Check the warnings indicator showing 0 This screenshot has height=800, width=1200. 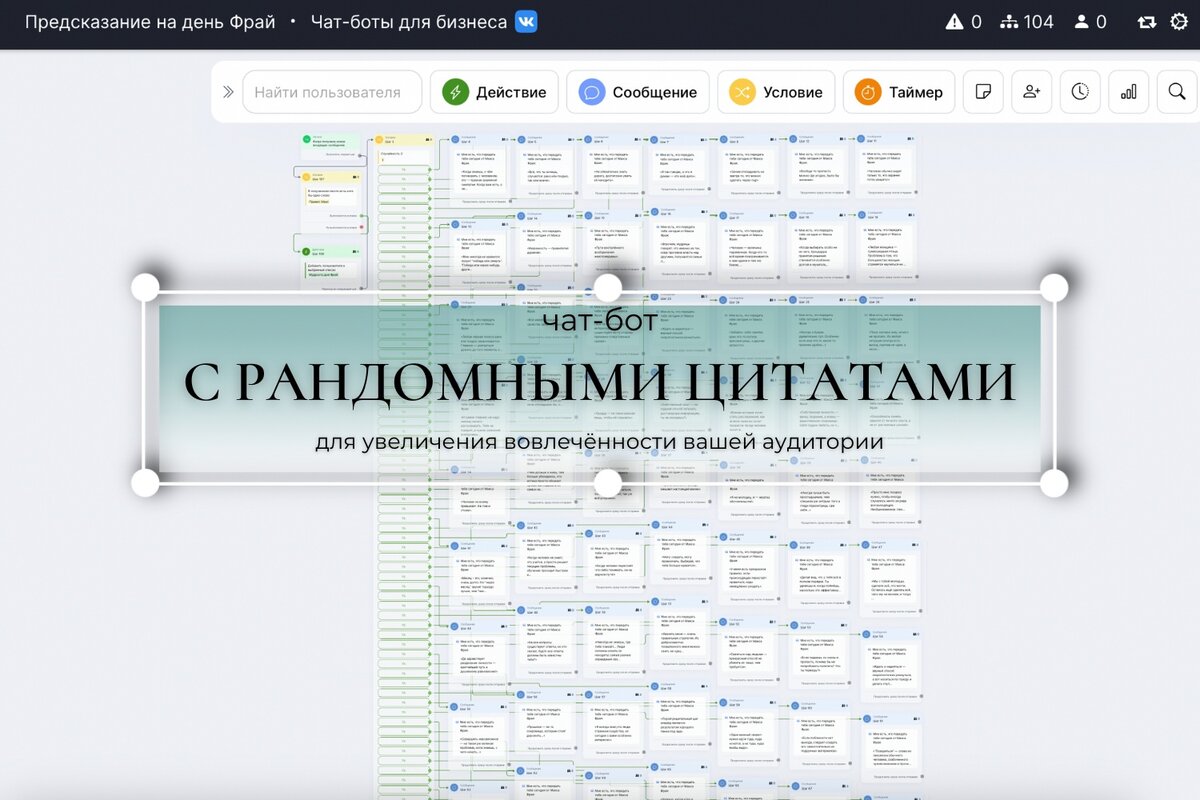[x=962, y=21]
